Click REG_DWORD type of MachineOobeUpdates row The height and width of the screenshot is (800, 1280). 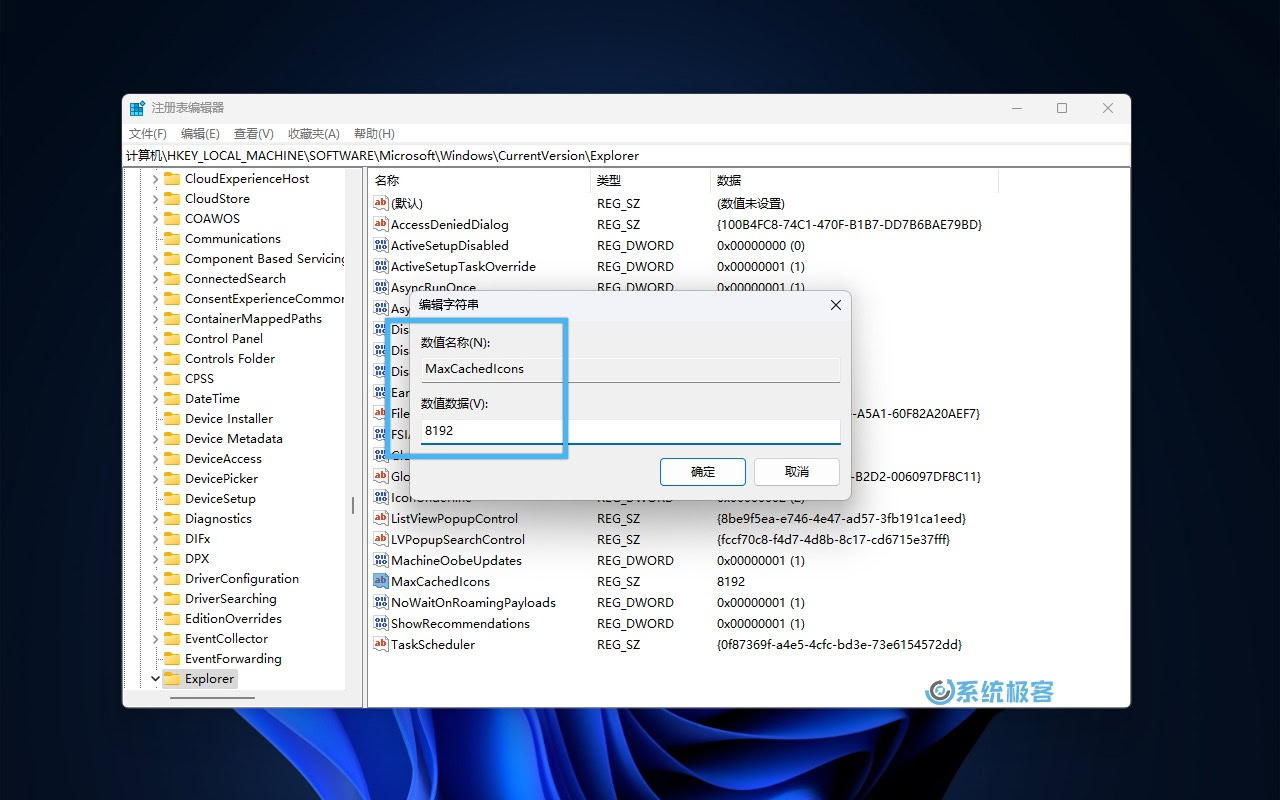point(635,560)
